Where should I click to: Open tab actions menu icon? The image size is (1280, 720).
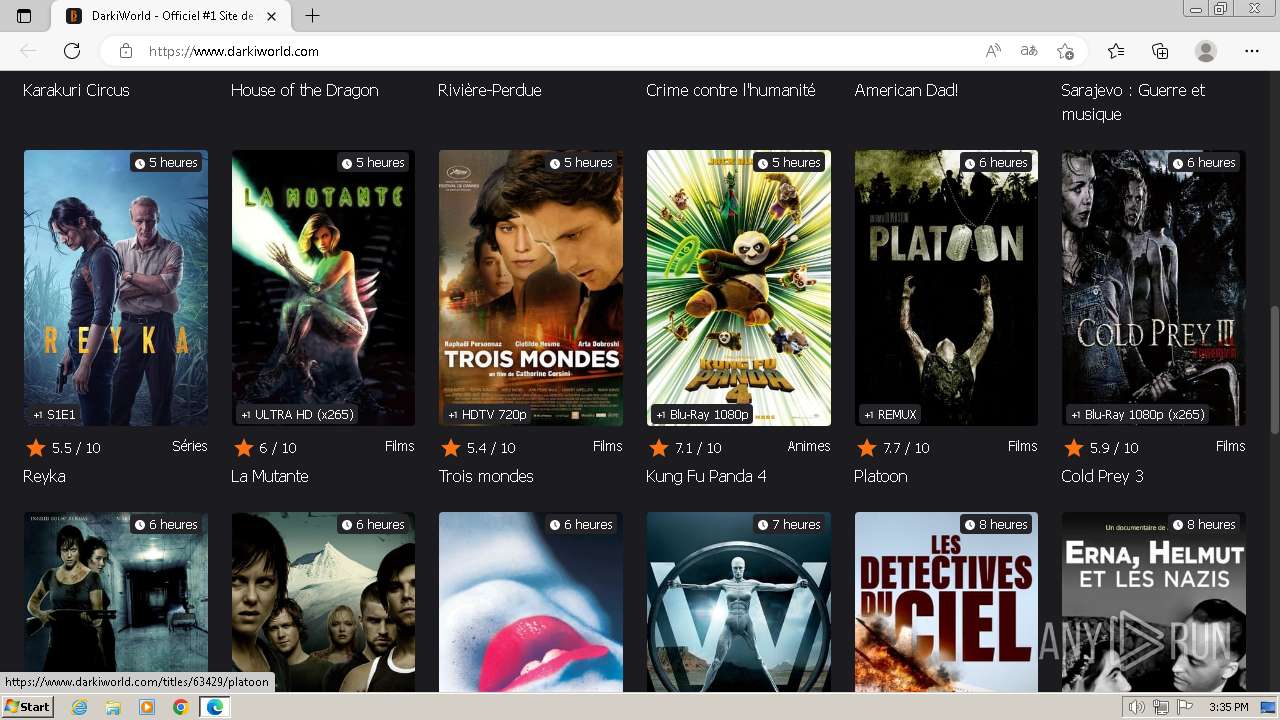coord(24,16)
